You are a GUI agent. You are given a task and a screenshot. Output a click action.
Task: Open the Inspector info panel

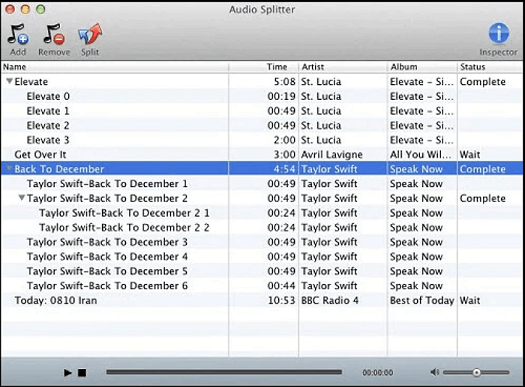click(499, 33)
